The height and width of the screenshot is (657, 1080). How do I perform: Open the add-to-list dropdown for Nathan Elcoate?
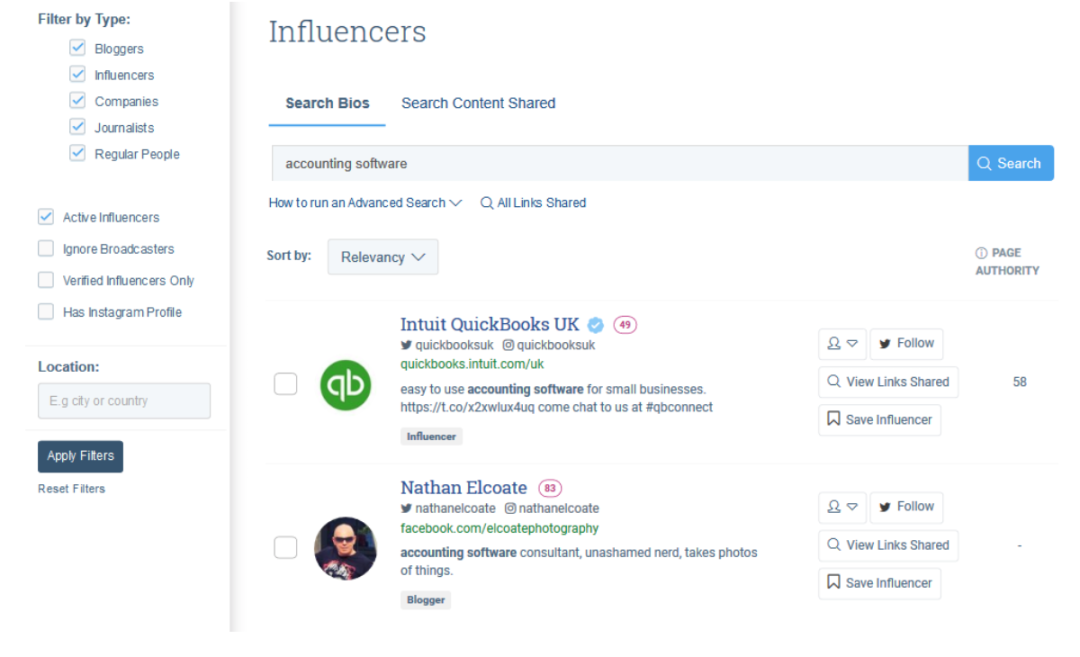[x=842, y=507]
